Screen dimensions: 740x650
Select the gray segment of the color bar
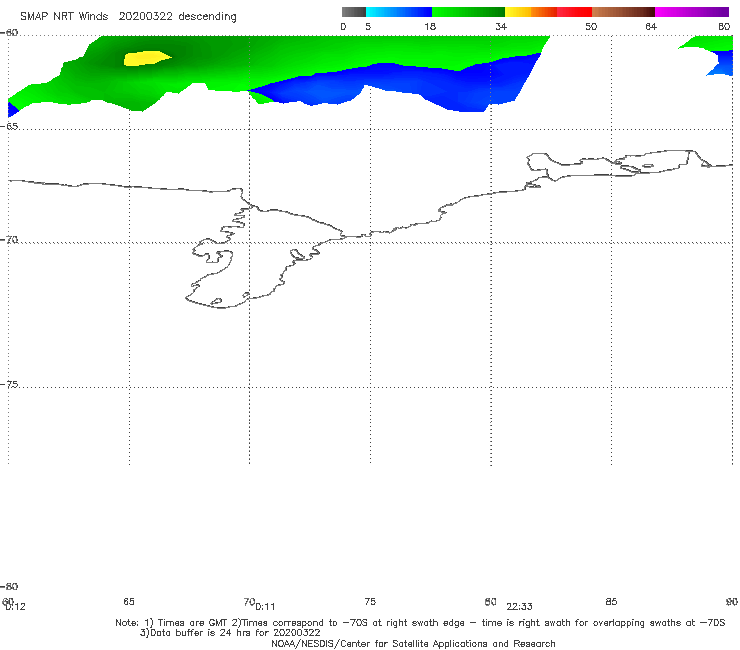tap(354, 12)
